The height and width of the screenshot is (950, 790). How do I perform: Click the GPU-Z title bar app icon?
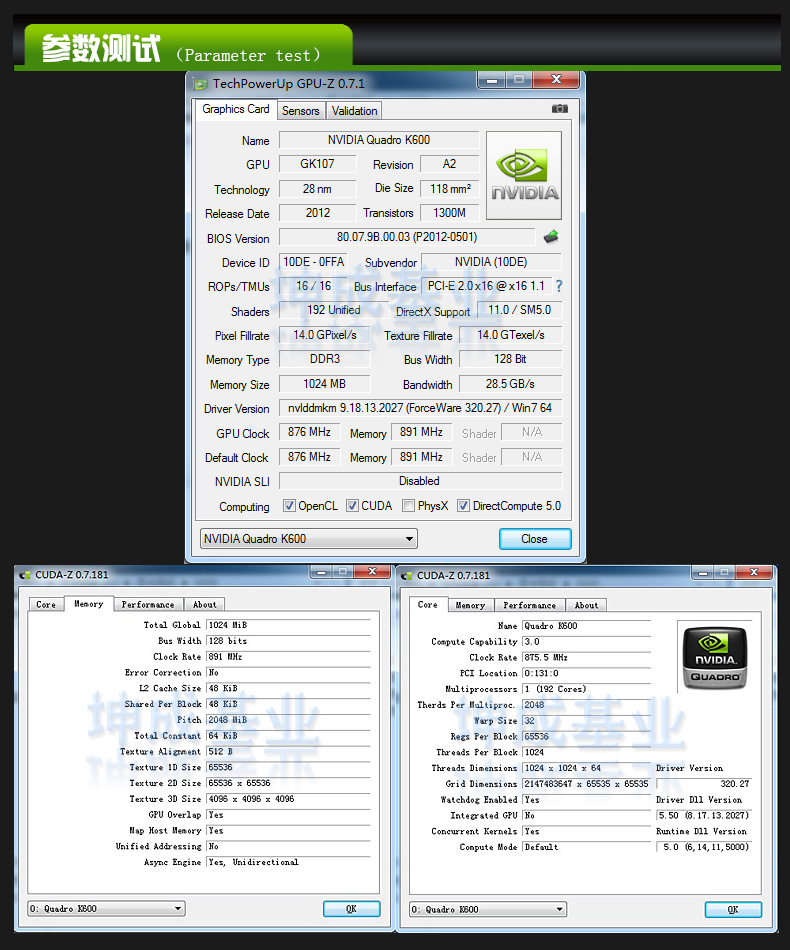200,84
